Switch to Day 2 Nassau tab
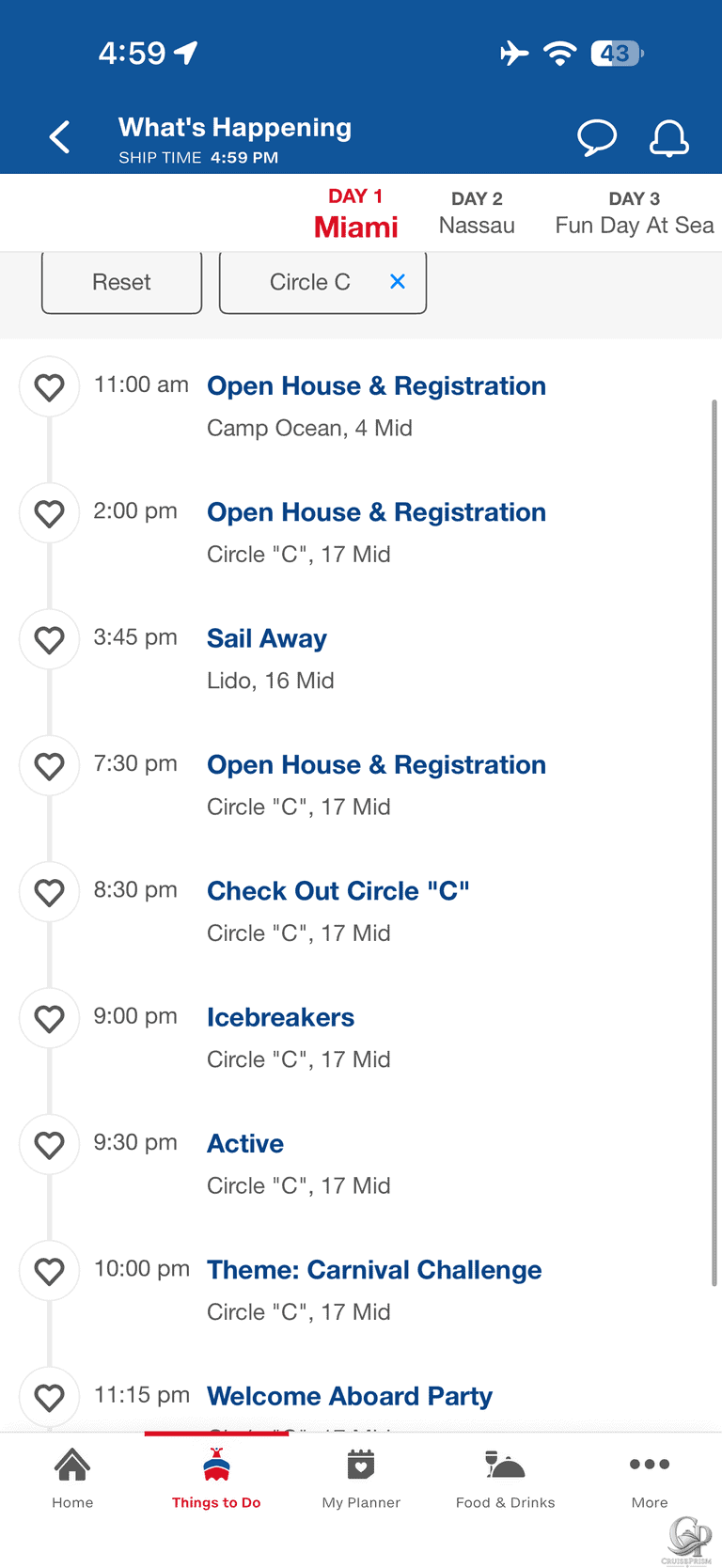 coord(477,212)
